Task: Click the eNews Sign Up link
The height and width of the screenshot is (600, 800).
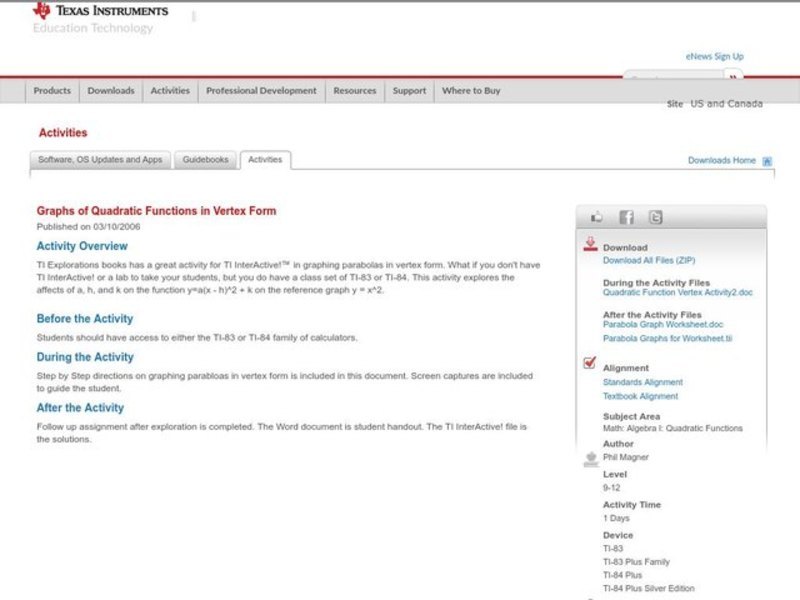Action: click(x=714, y=57)
